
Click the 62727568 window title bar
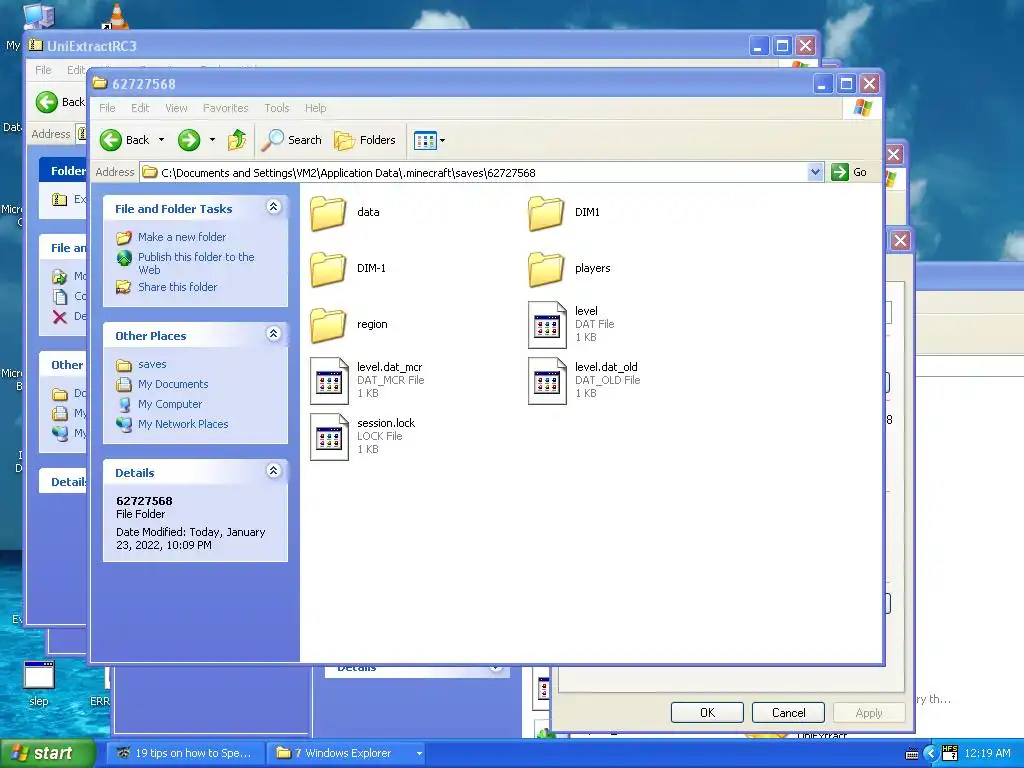[x=451, y=84]
